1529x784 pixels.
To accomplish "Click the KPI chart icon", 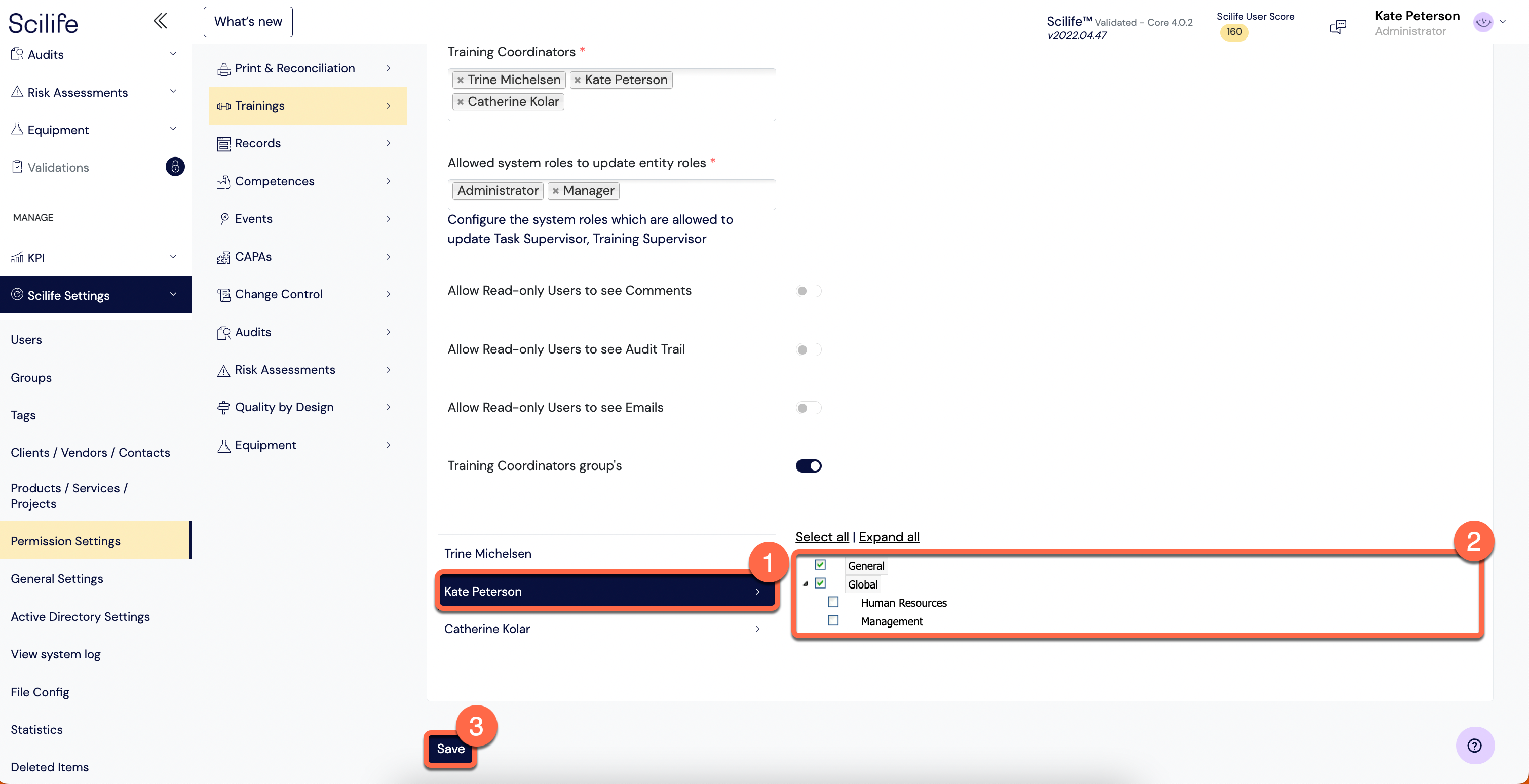I will [17, 257].
